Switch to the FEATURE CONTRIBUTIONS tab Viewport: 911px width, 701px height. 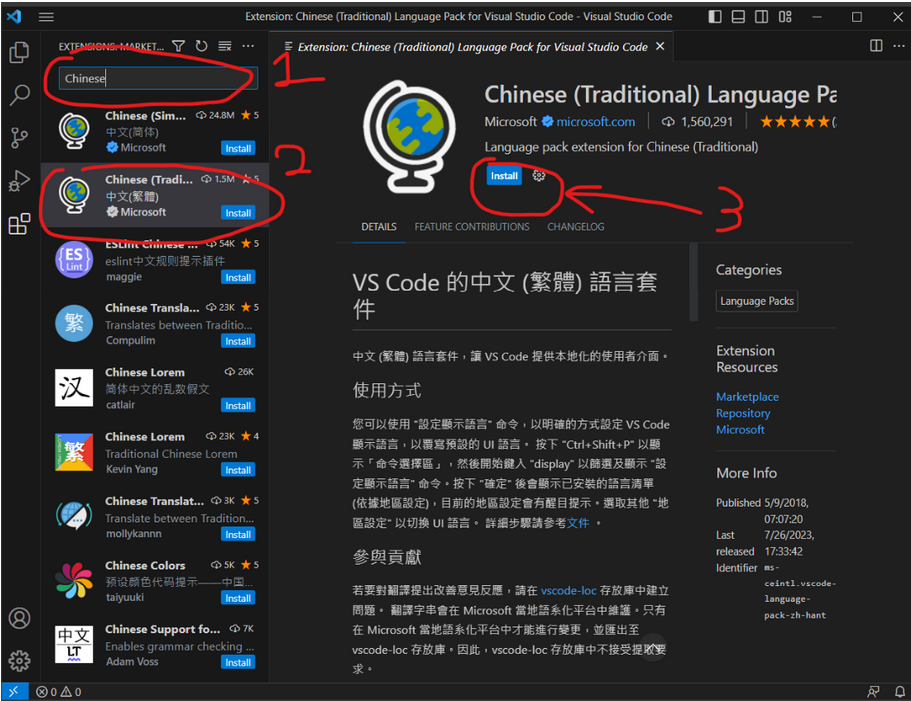[x=472, y=227]
